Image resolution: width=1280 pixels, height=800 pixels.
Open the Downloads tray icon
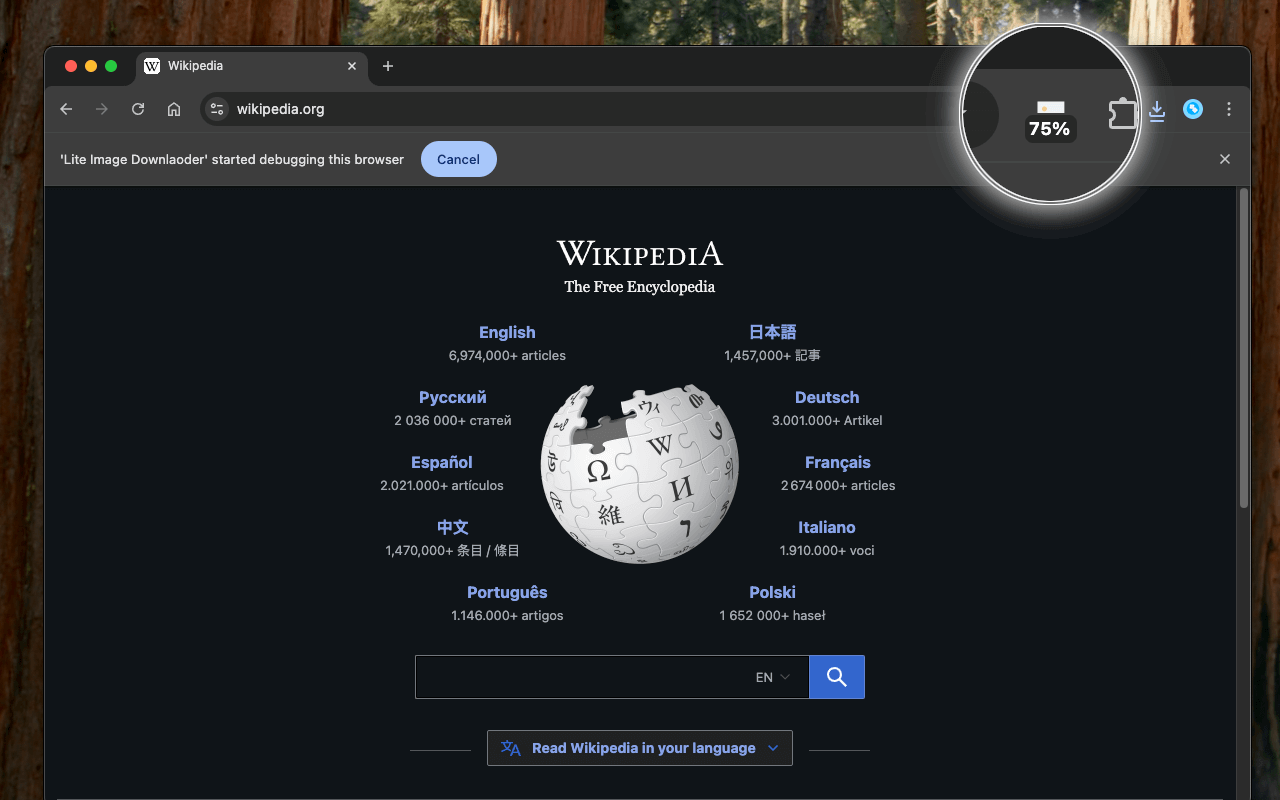(x=1157, y=110)
